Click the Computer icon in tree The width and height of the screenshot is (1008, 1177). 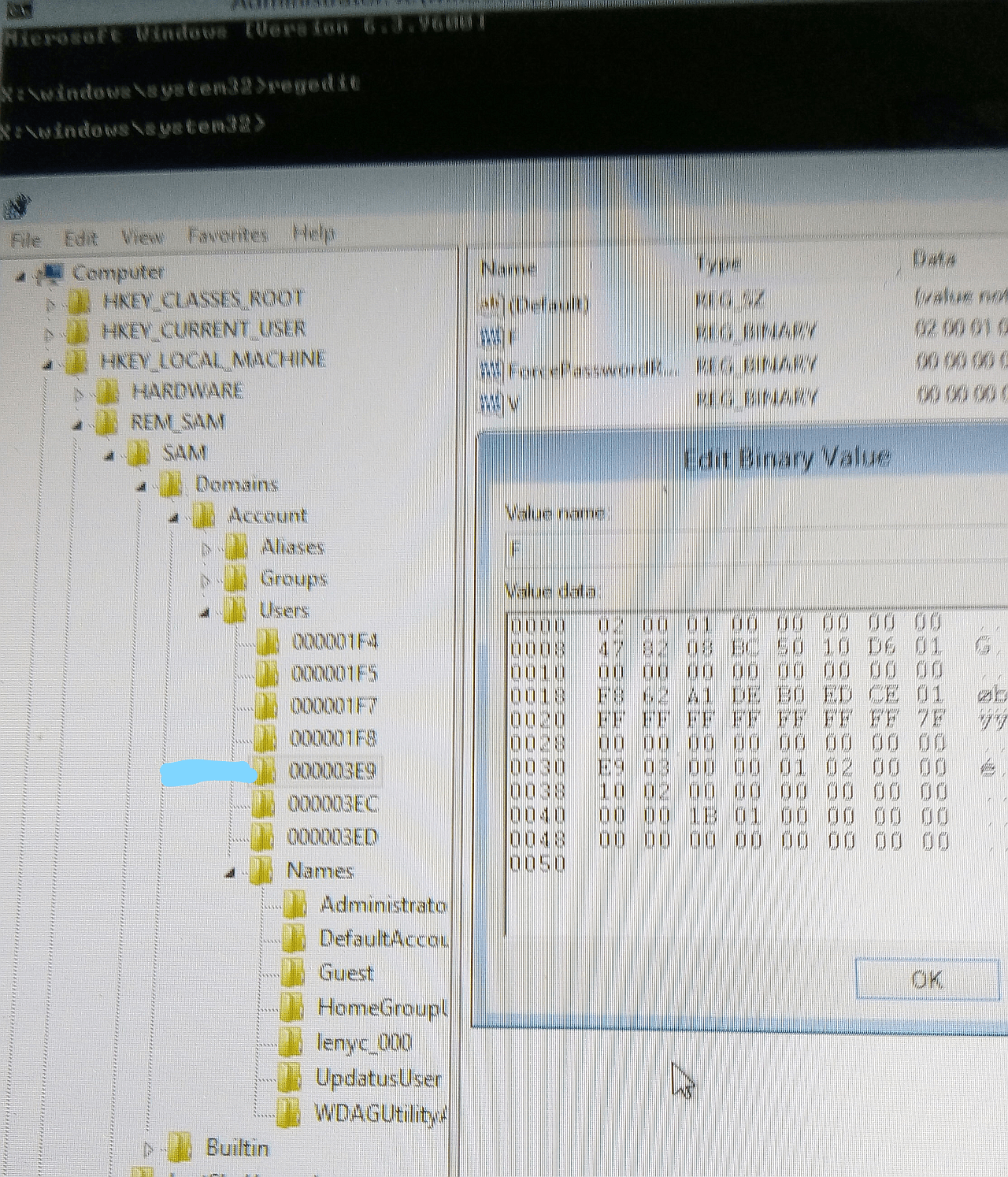click(51, 273)
